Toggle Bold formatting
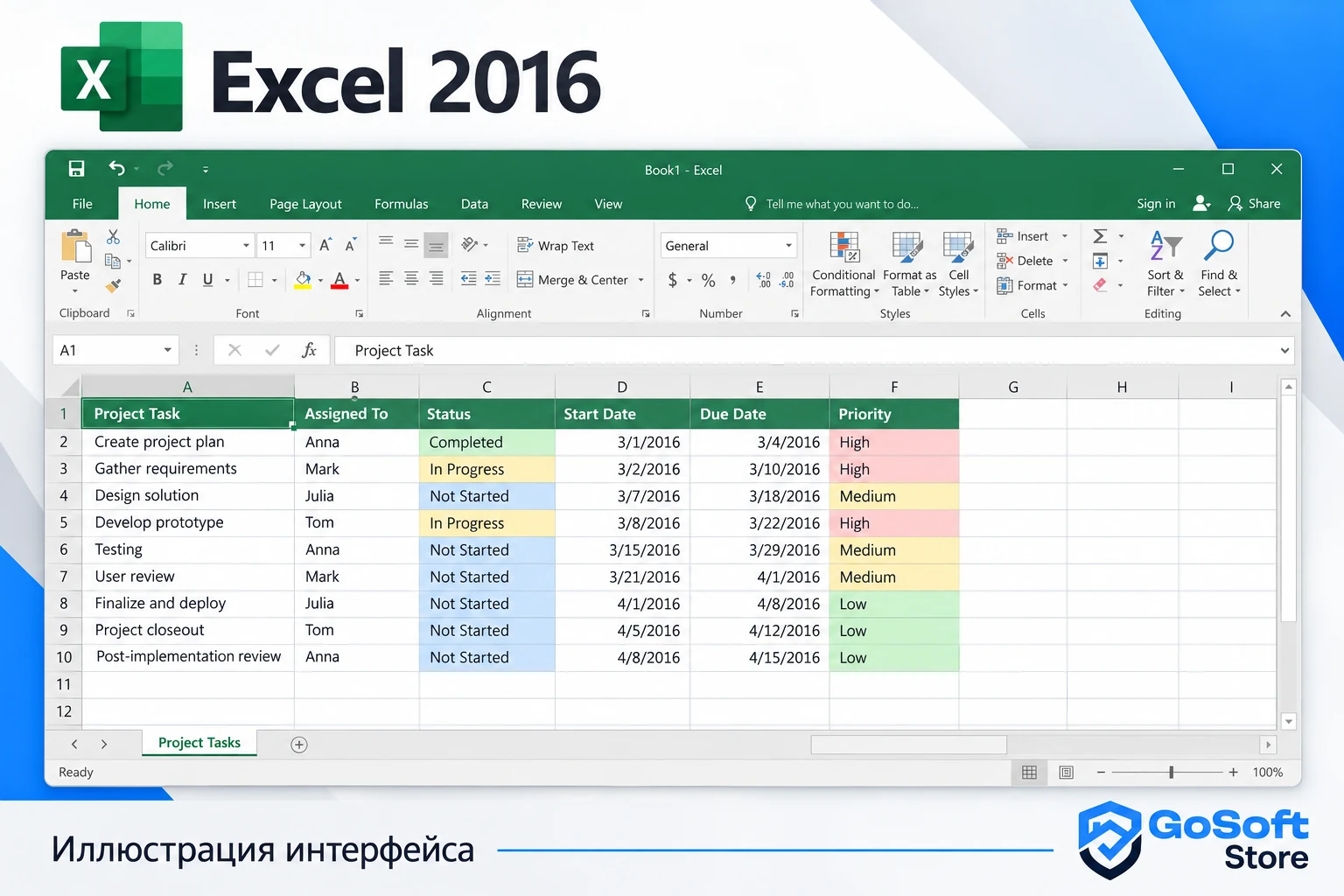Image resolution: width=1344 pixels, height=896 pixels. (x=157, y=280)
